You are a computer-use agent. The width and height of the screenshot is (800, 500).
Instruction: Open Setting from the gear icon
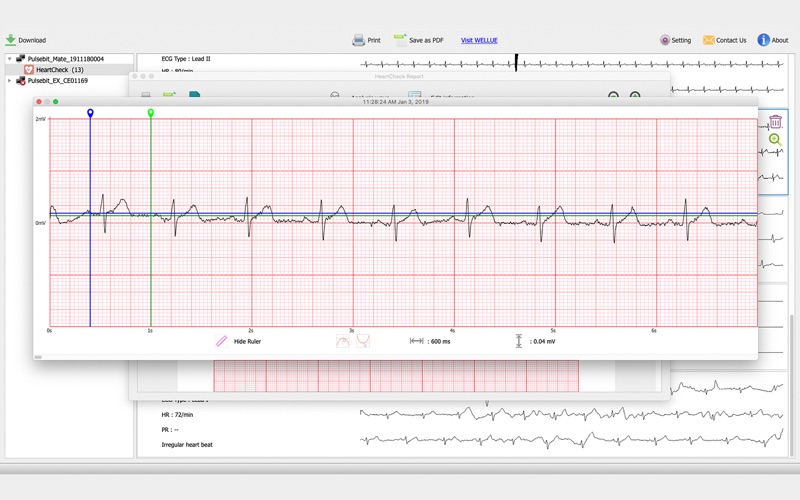tap(665, 40)
